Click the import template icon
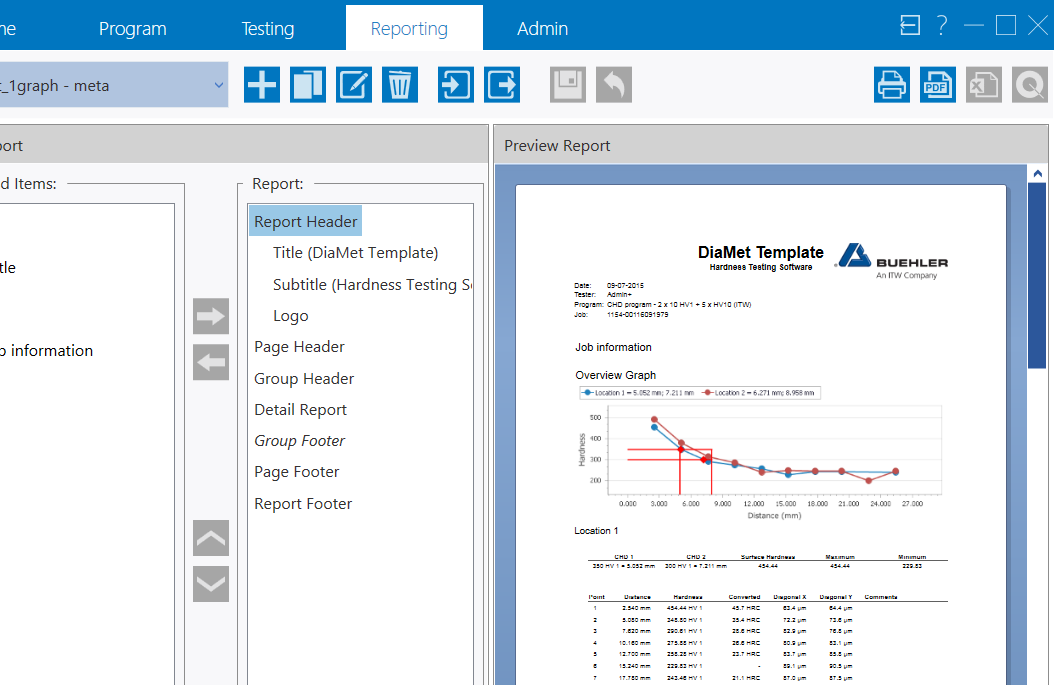The height and width of the screenshot is (685, 1054). click(456, 85)
